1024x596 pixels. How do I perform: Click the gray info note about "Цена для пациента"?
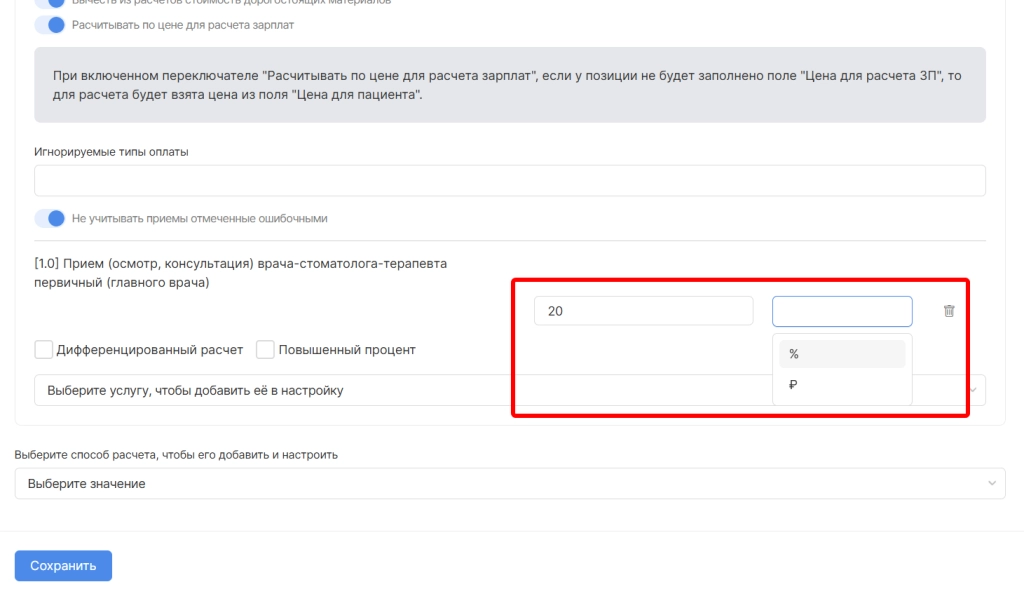point(509,85)
